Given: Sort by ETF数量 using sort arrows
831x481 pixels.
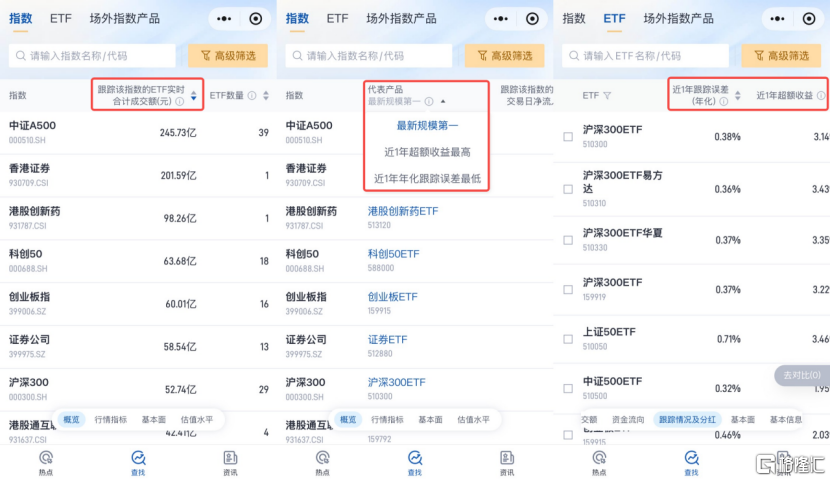Looking at the screenshot, I should point(266,95).
